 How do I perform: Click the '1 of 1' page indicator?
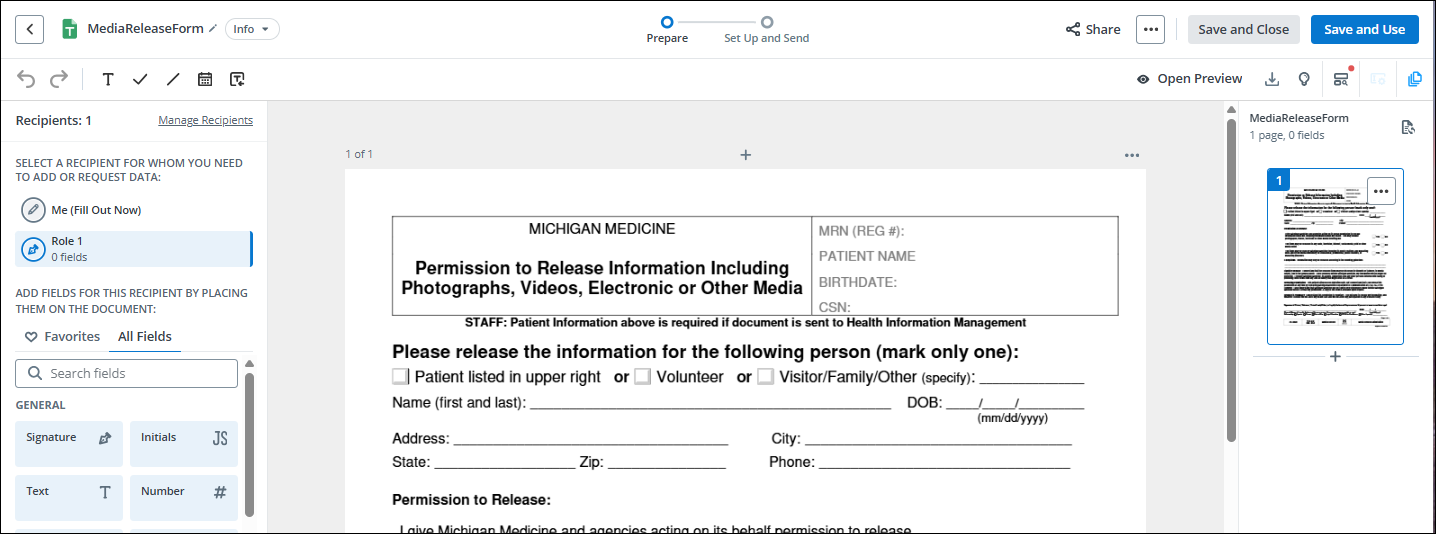click(x=359, y=154)
